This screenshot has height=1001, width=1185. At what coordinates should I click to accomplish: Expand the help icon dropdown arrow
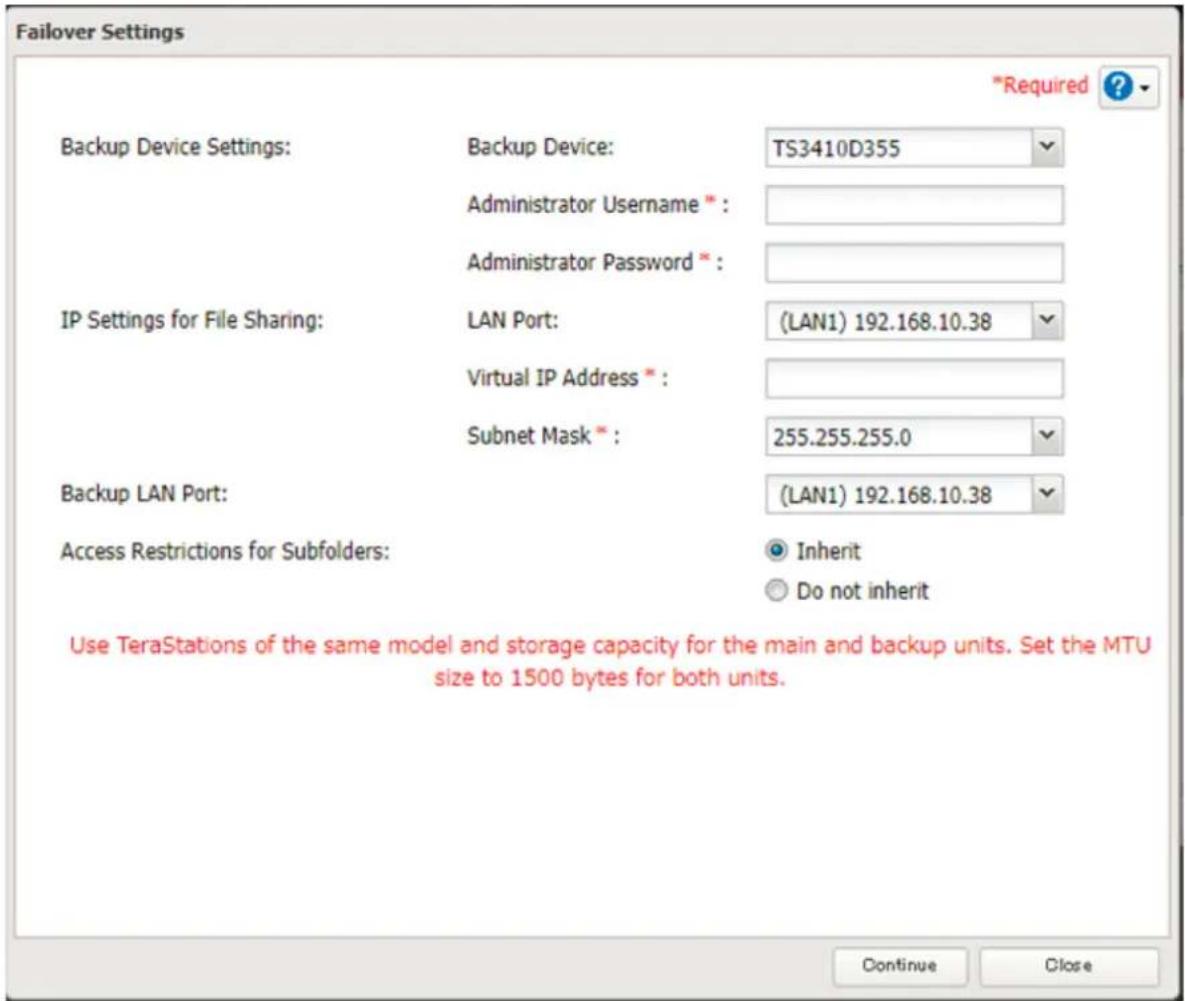click(x=1145, y=88)
